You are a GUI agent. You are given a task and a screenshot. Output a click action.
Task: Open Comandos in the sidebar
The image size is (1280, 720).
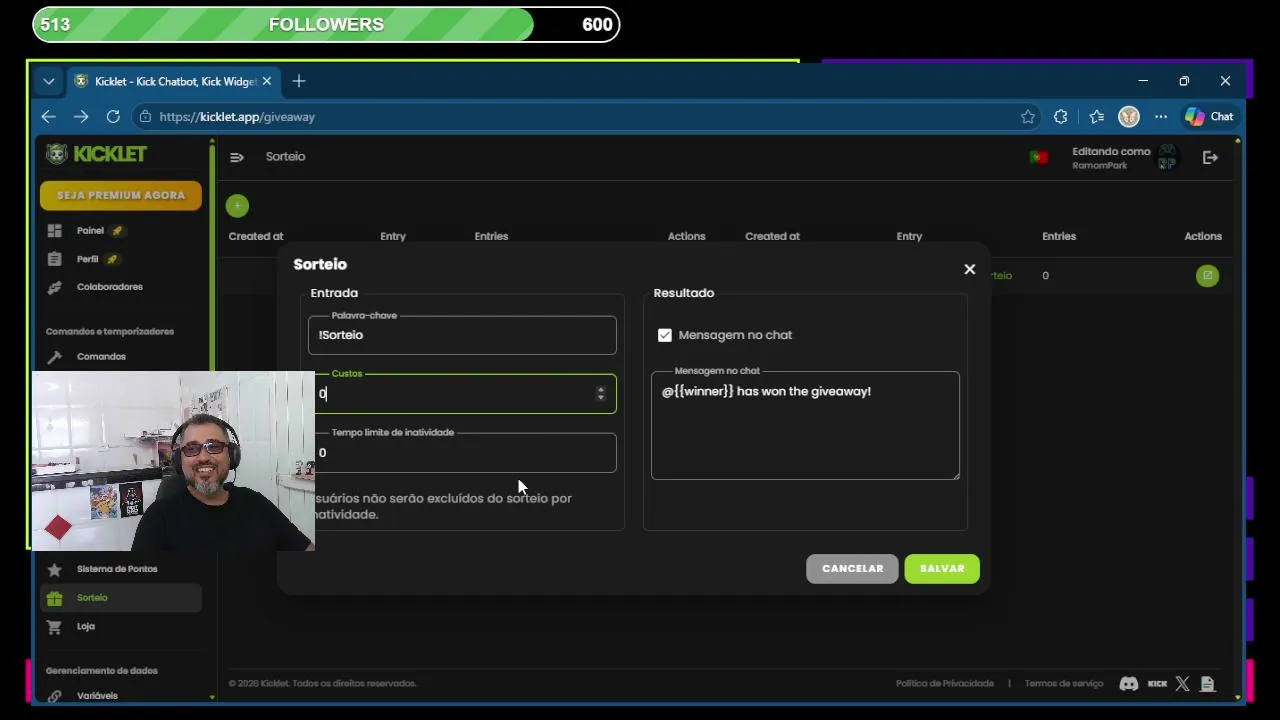click(x=101, y=357)
